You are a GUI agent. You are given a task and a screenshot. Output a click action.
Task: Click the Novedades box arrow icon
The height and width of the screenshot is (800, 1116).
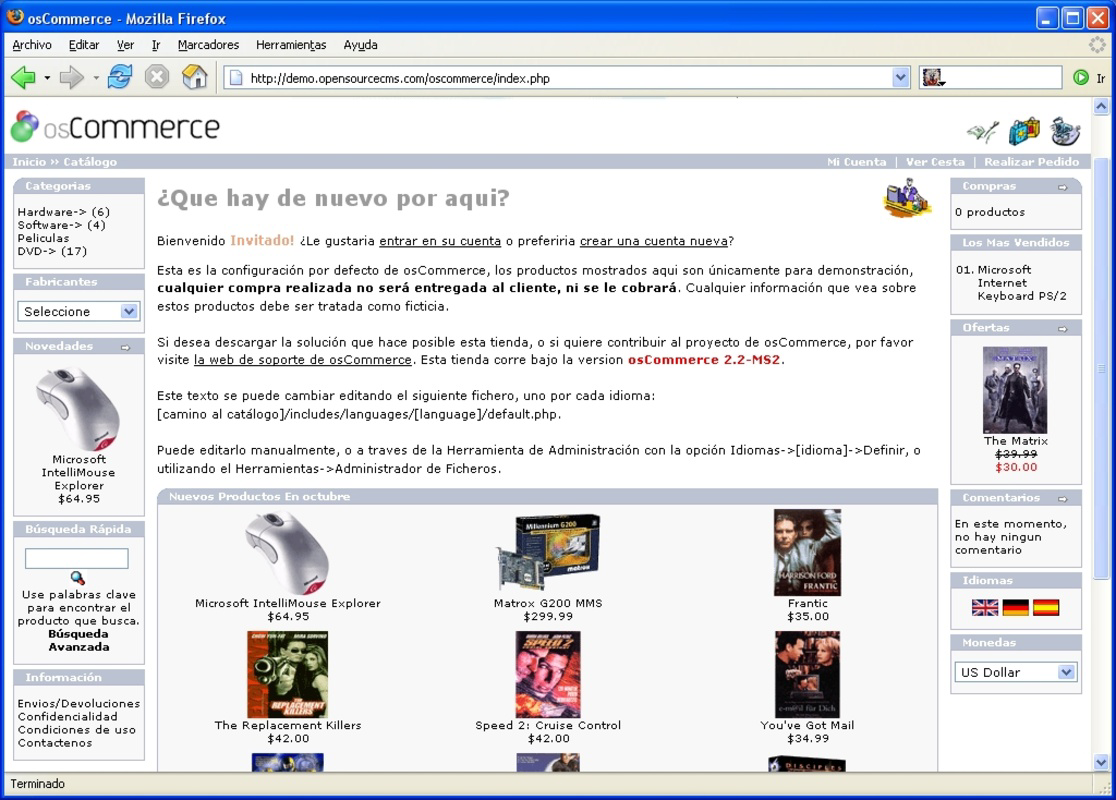(x=125, y=347)
